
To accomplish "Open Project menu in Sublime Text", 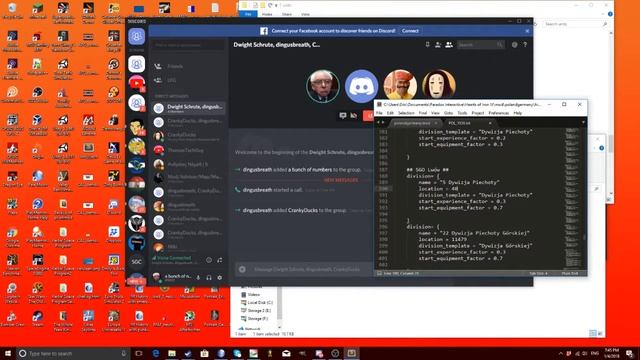I will (478, 113).
